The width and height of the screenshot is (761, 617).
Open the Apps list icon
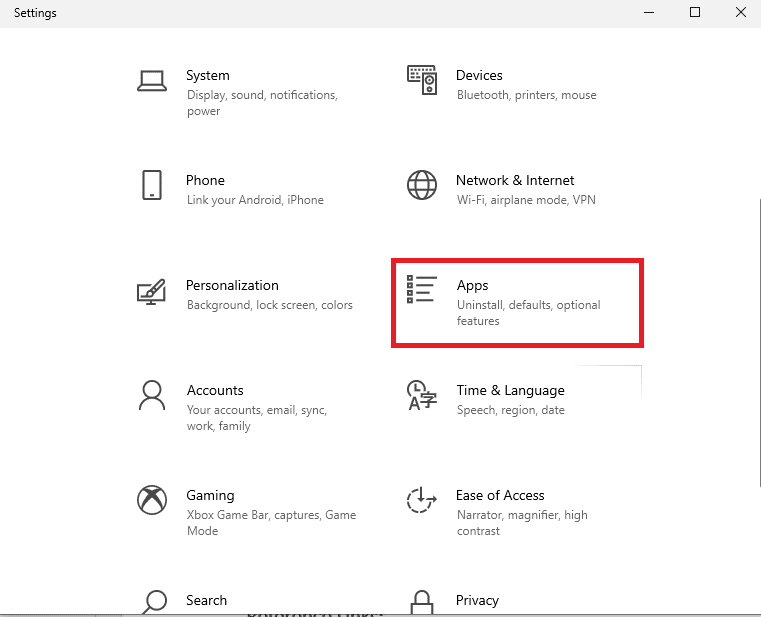(422, 289)
